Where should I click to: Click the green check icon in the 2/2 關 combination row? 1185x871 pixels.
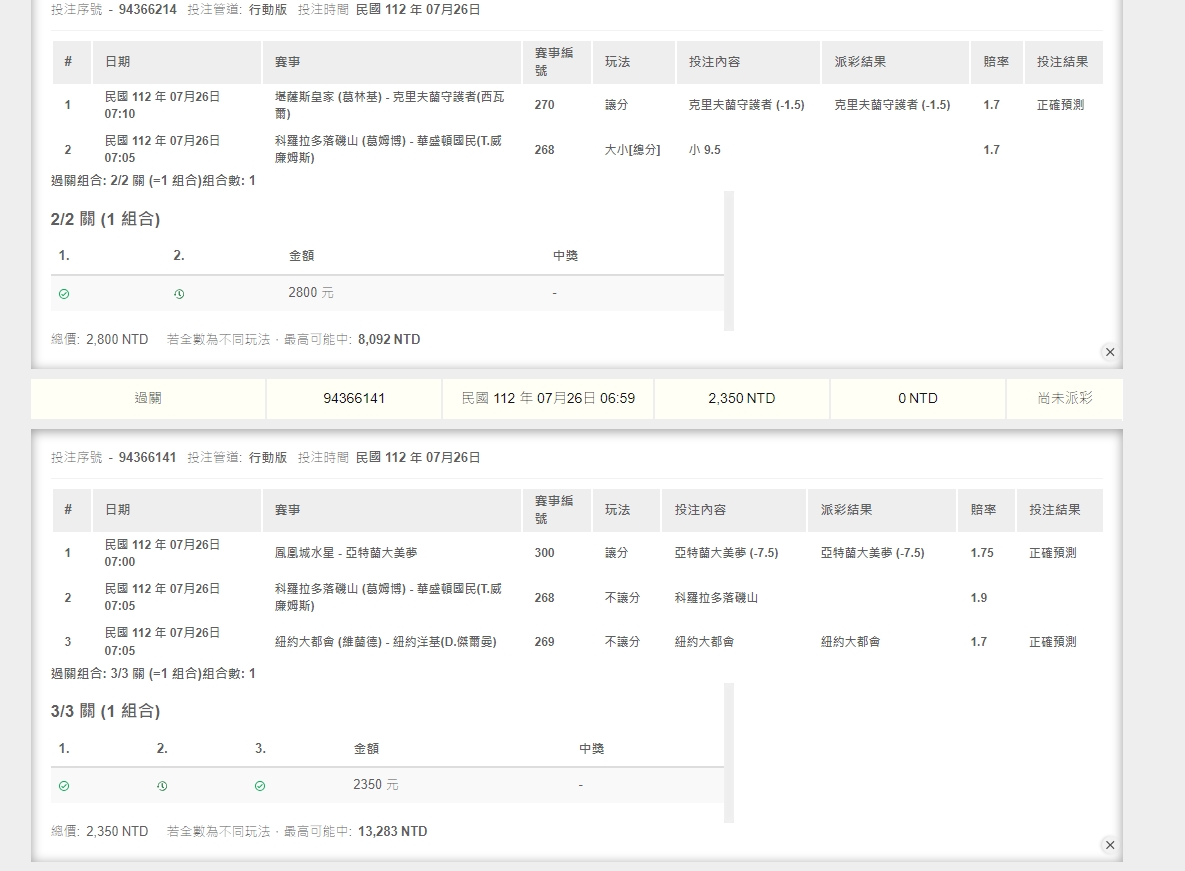64,294
